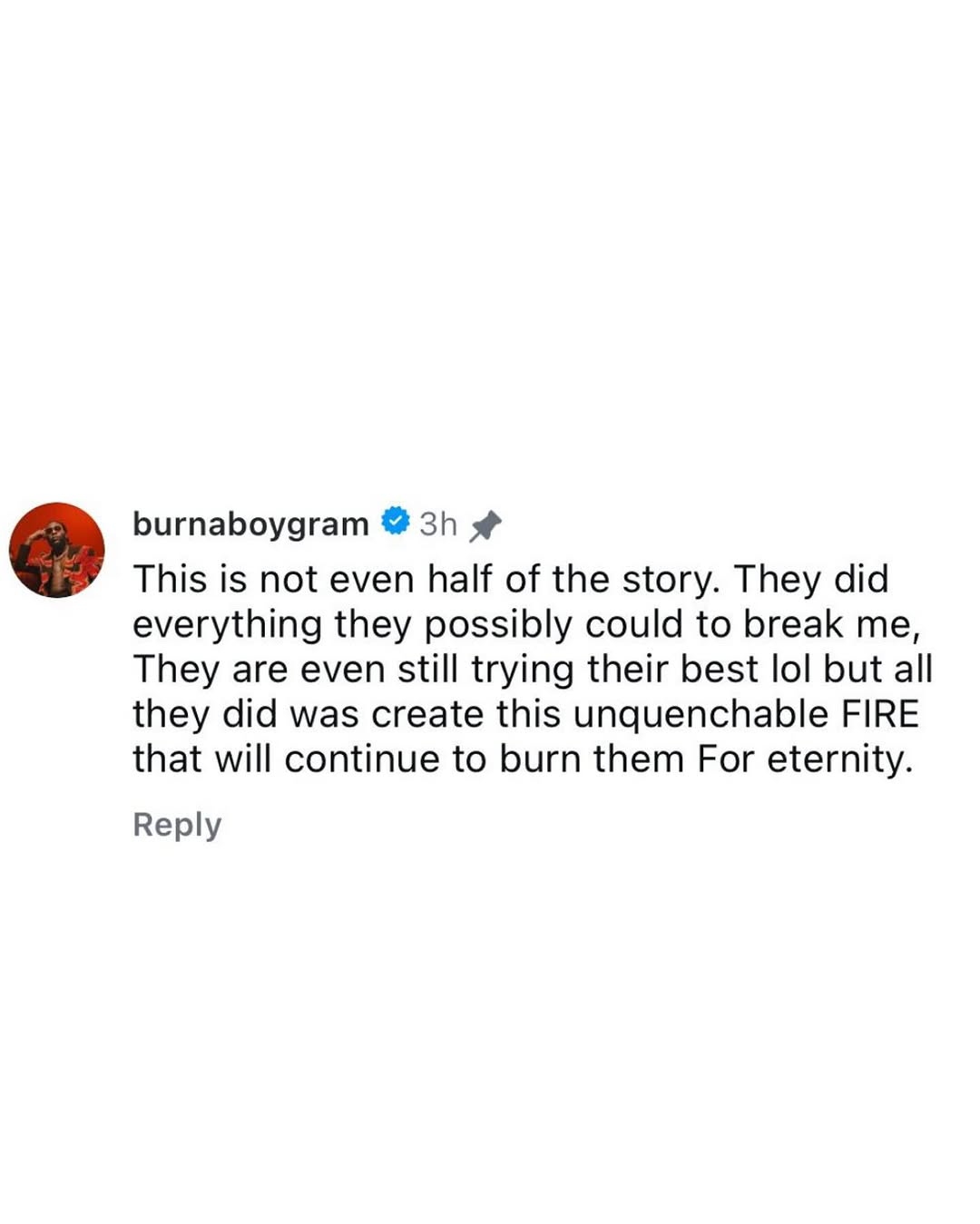Open burnaboygram's round profile picture
Image resolution: width=980 pixels, height=1224 pixels.
[57, 550]
